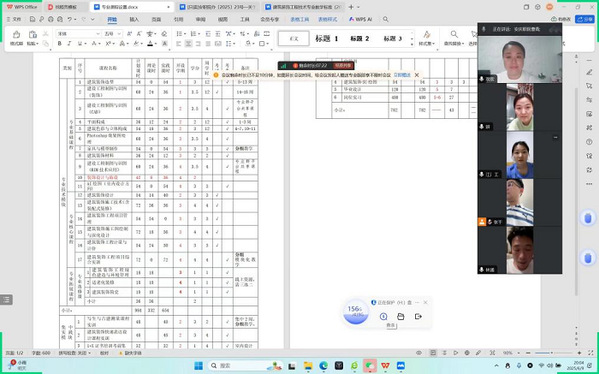Open WPS Office from the Windows taskbar
Image resolution: width=599 pixels, height=374 pixels.
click(x=385, y=366)
